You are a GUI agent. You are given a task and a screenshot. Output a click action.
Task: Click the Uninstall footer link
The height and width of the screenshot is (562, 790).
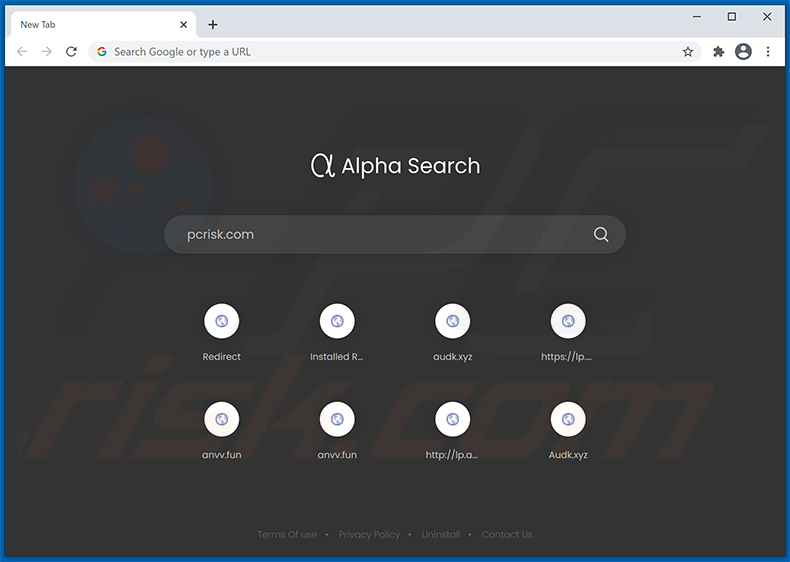[x=441, y=534]
